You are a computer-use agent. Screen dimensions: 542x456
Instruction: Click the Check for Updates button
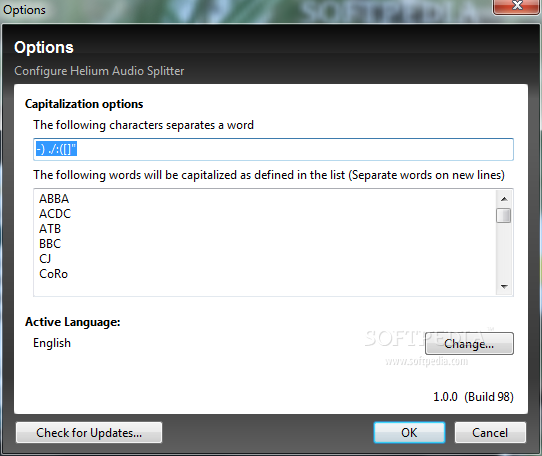click(89, 432)
